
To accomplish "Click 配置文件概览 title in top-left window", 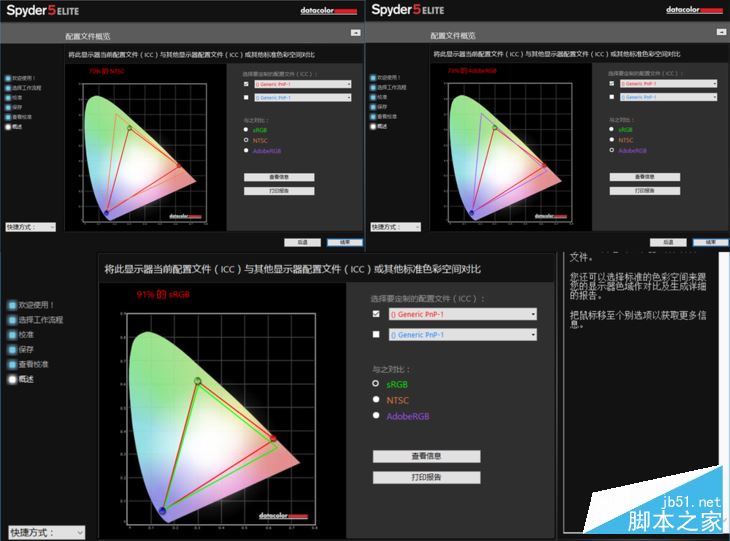I will [88, 36].
